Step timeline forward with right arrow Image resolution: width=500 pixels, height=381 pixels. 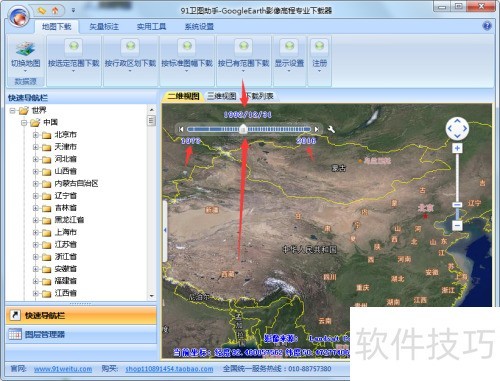(317, 129)
